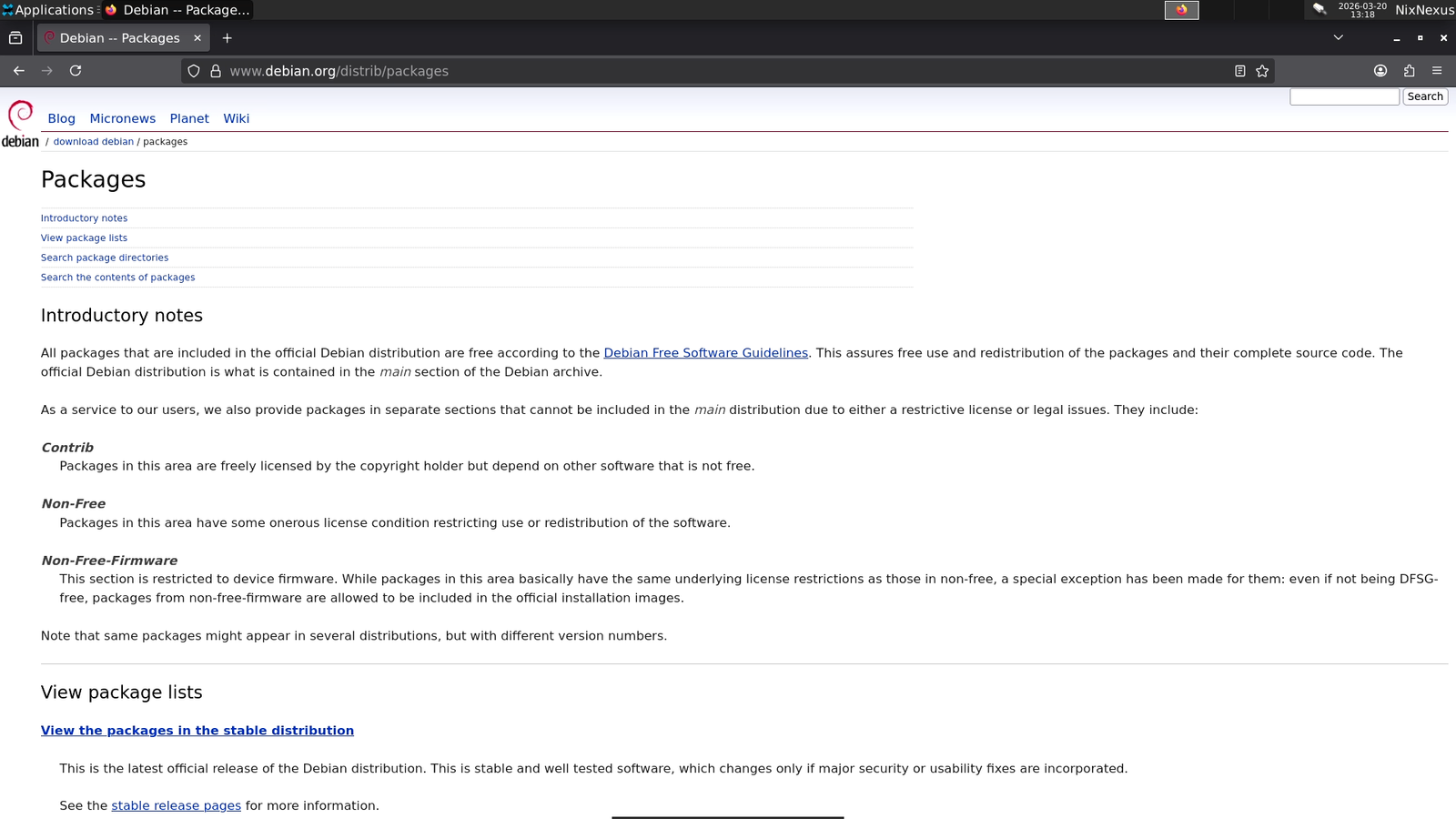Click the forward navigation arrow
The image size is (1456, 819).
click(x=47, y=71)
